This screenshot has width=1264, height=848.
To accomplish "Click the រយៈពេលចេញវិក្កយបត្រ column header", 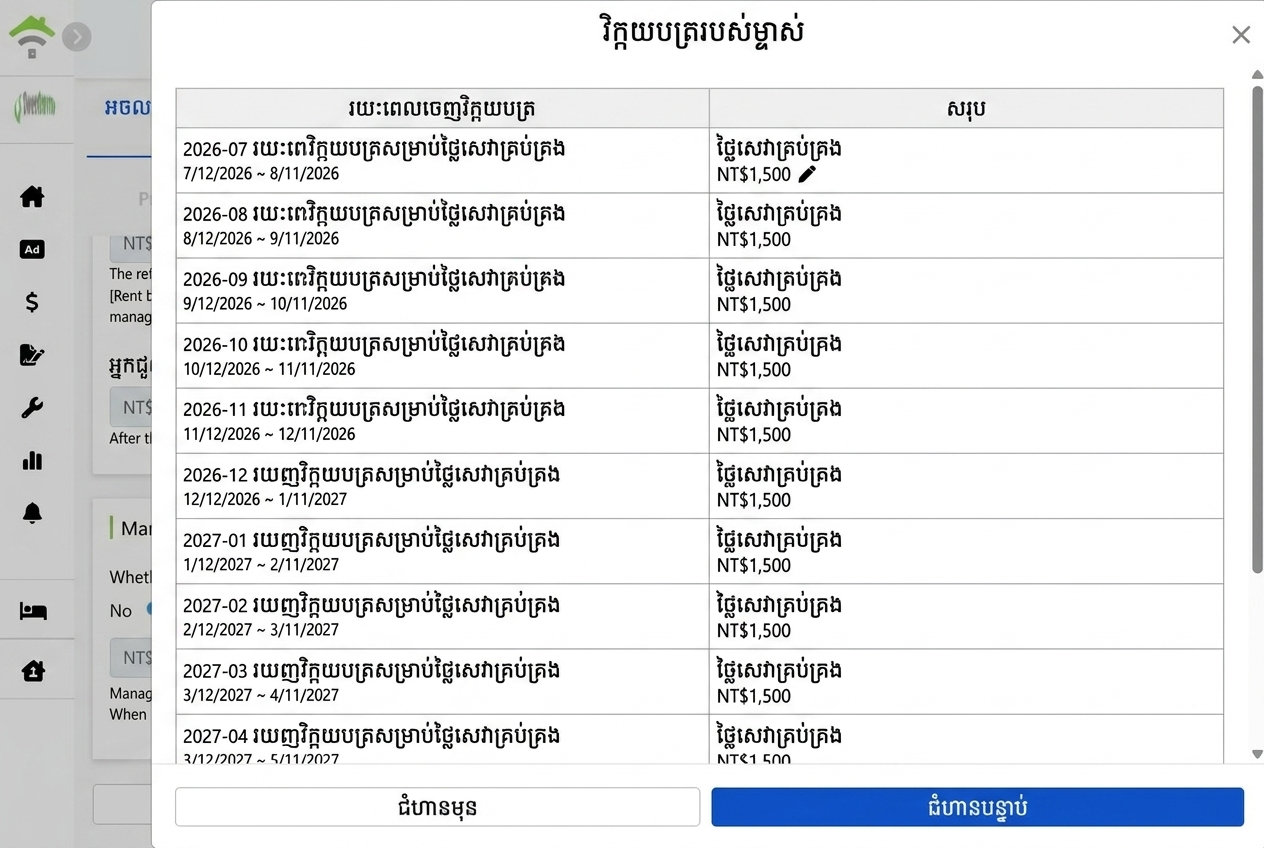I will 443,108.
